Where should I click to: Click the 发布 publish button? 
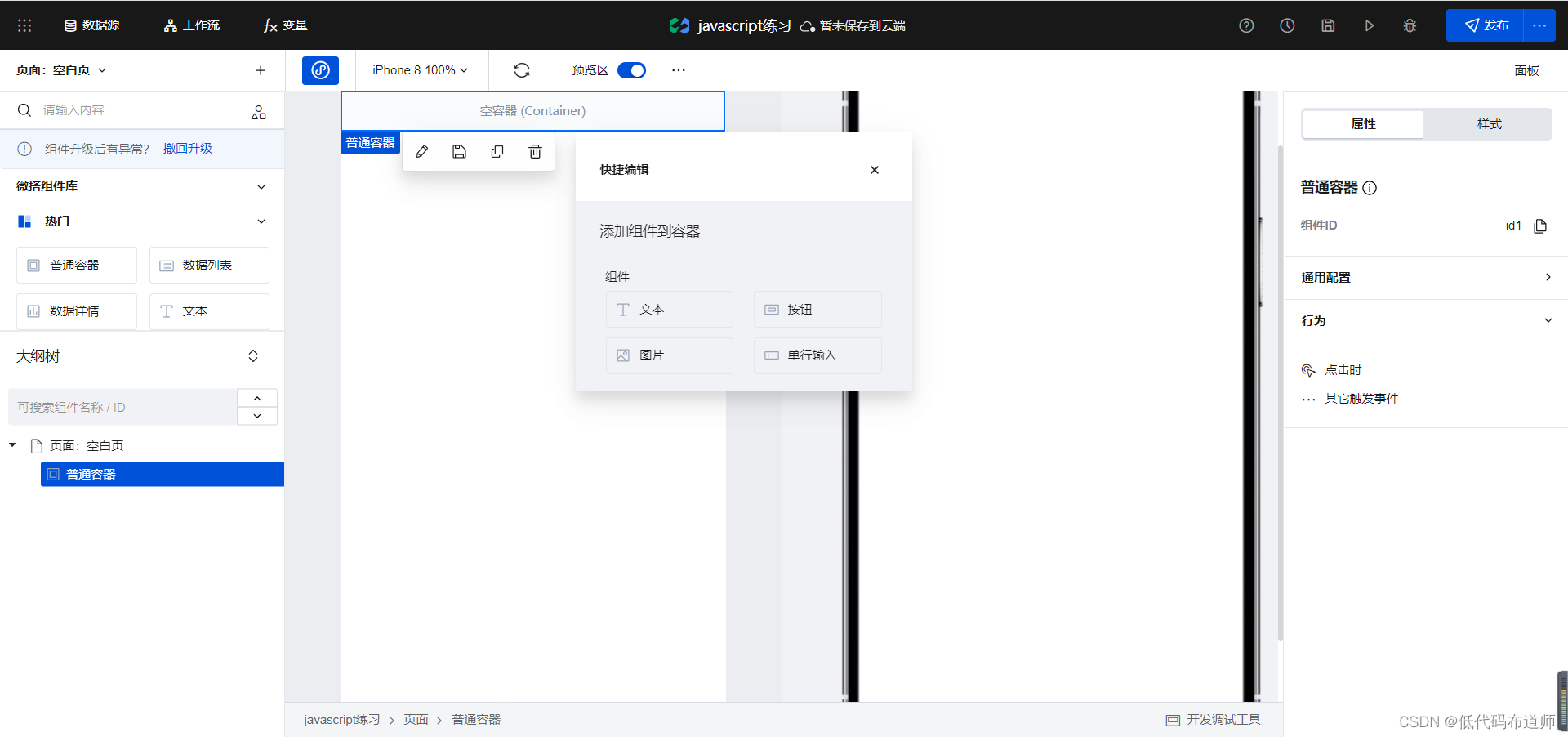(1485, 25)
